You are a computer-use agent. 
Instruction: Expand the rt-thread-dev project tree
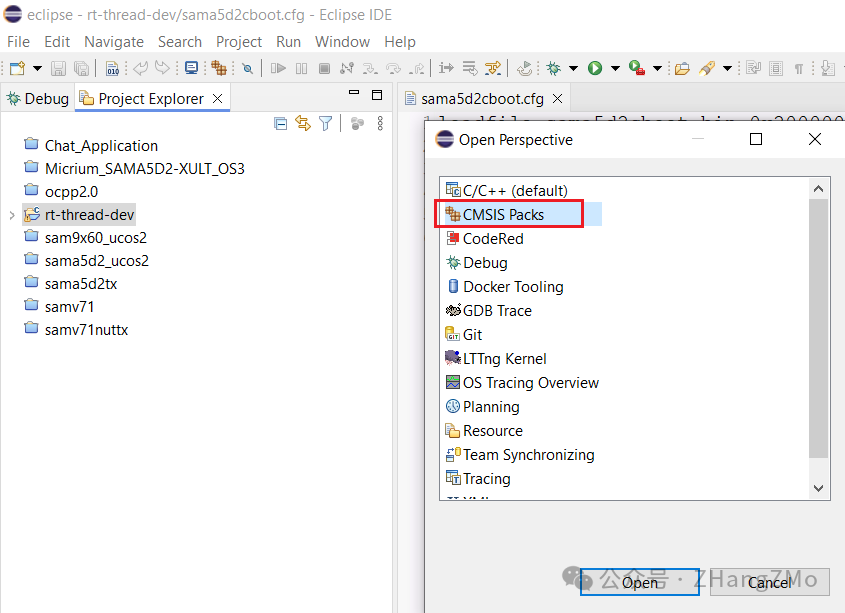[12, 215]
